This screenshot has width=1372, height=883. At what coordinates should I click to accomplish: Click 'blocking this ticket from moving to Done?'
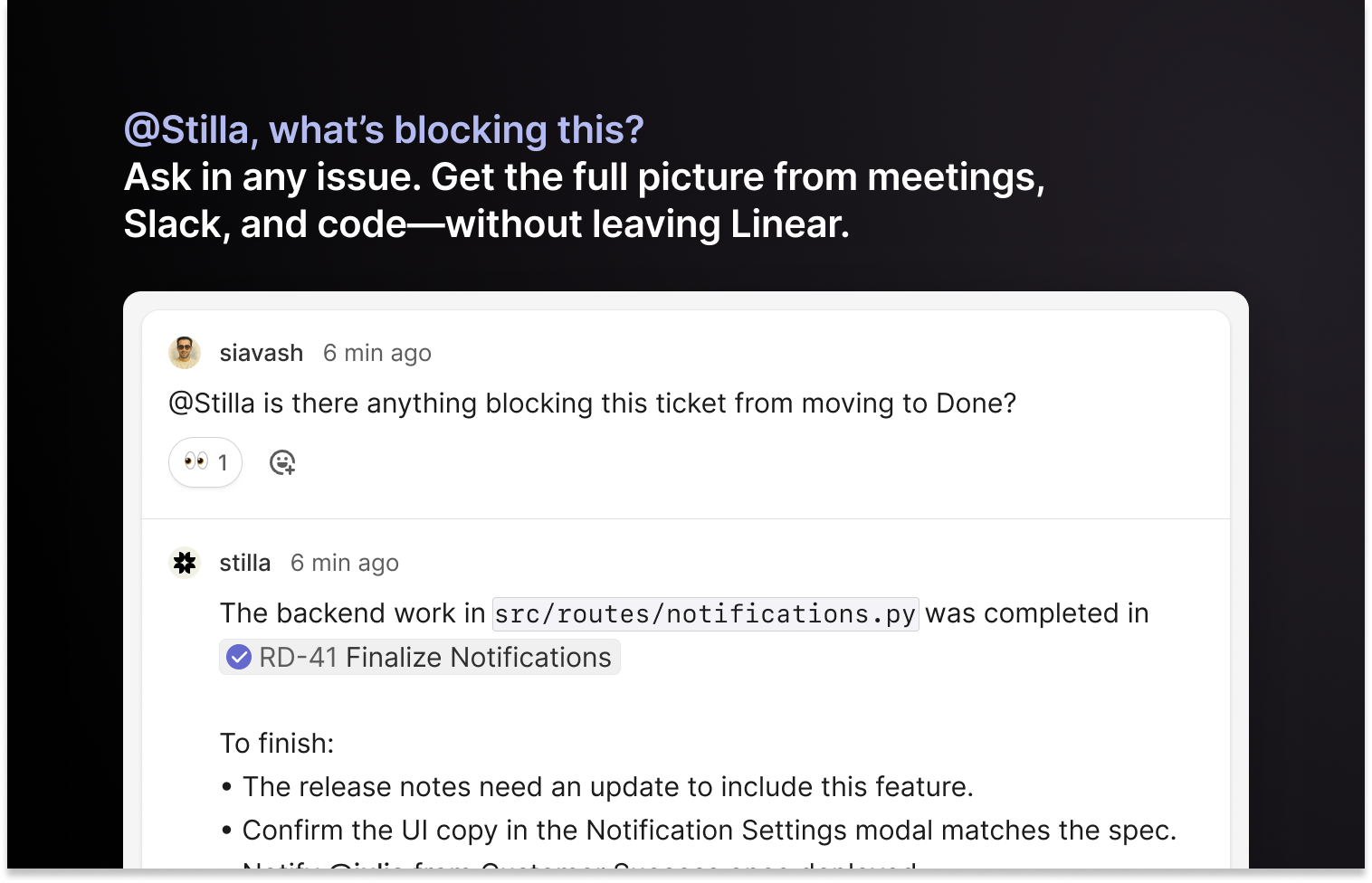pyautogui.click(x=750, y=404)
